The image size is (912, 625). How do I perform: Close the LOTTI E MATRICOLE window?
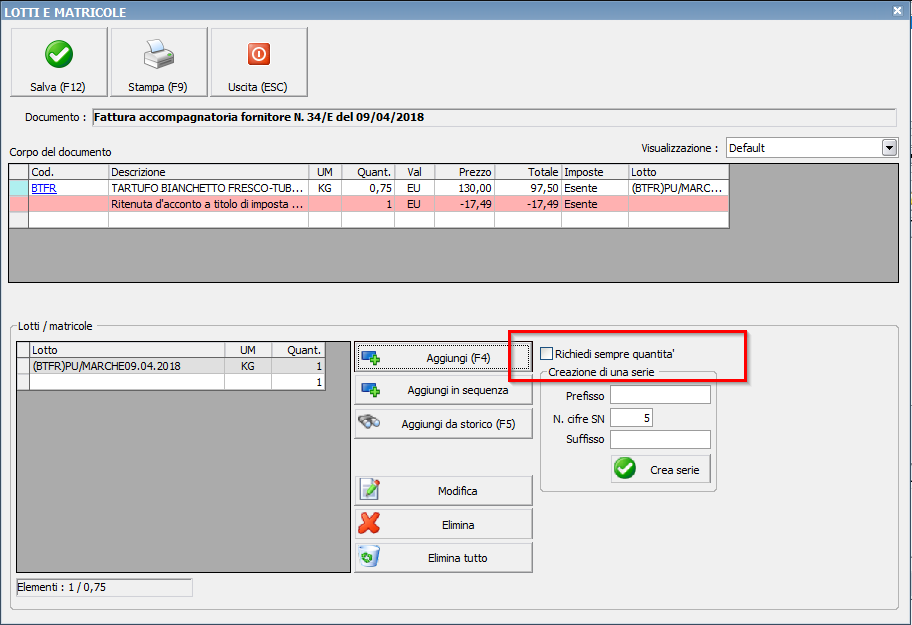click(x=897, y=10)
